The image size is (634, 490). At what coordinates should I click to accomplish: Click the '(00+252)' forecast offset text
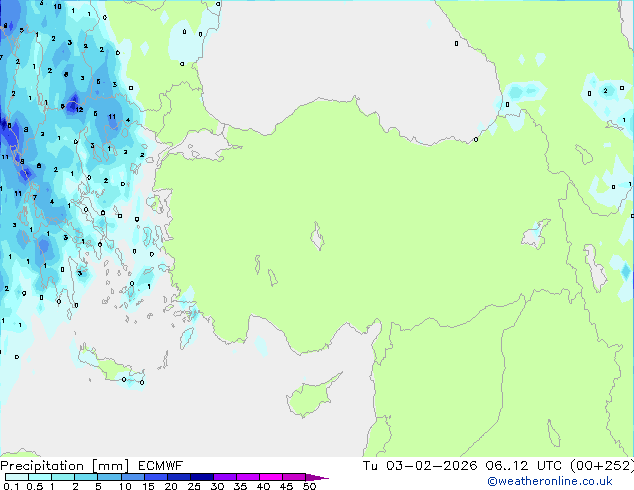pos(602,466)
